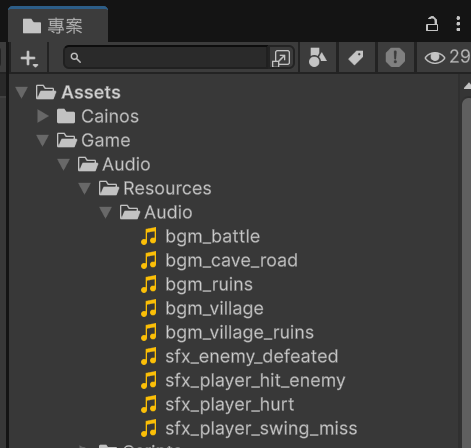Image resolution: width=471 pixels, height=448 pixels.
Task: Click the vertical scrollbar up arrow
Action: point(467,86)
